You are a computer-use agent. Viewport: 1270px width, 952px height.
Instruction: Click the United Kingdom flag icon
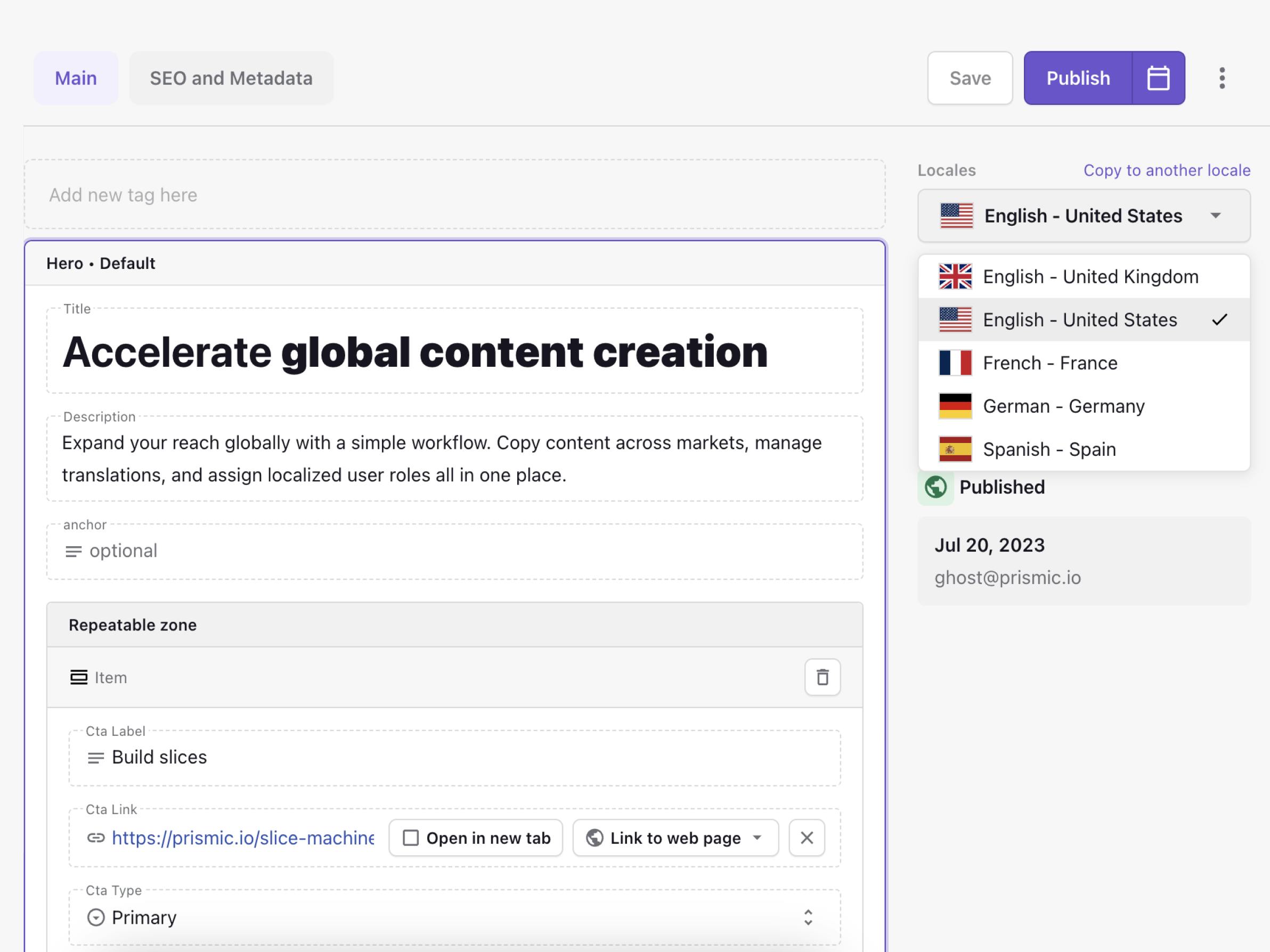click(x=955, y=276)
